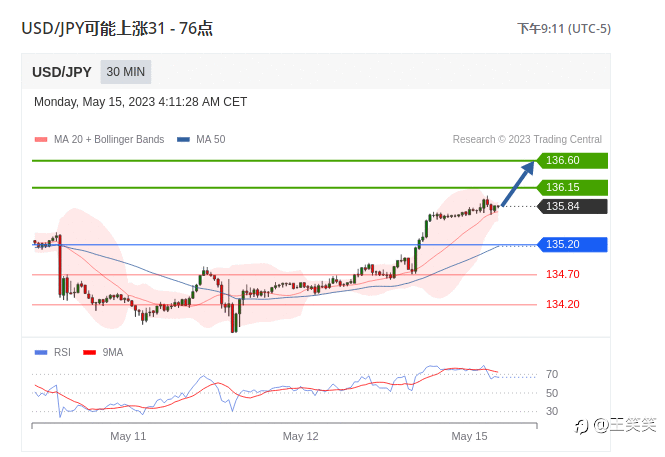Click the RSI 70 level label
665x457 pixels.
(x=552, y=374)
